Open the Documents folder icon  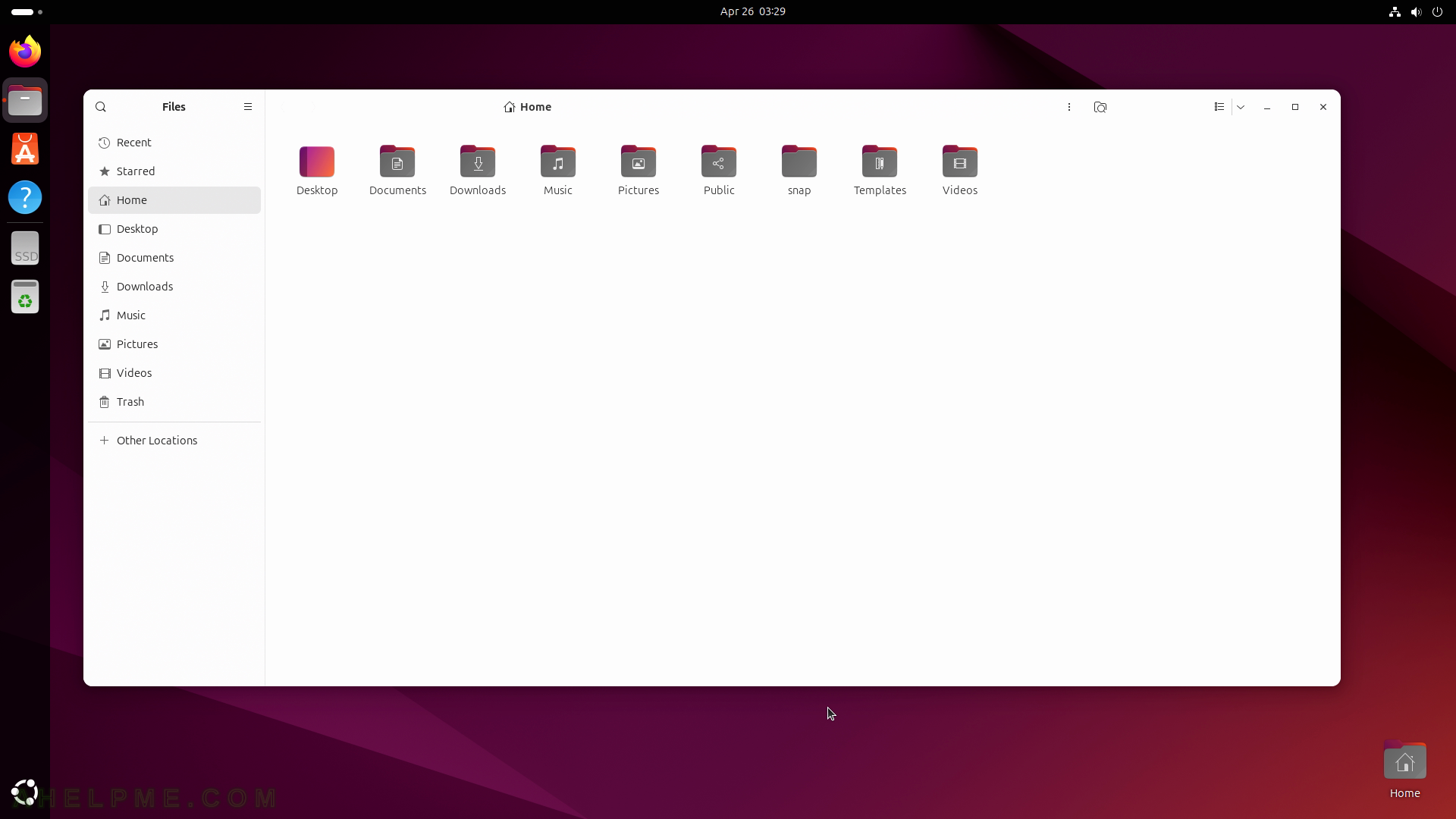pos(397,162)
